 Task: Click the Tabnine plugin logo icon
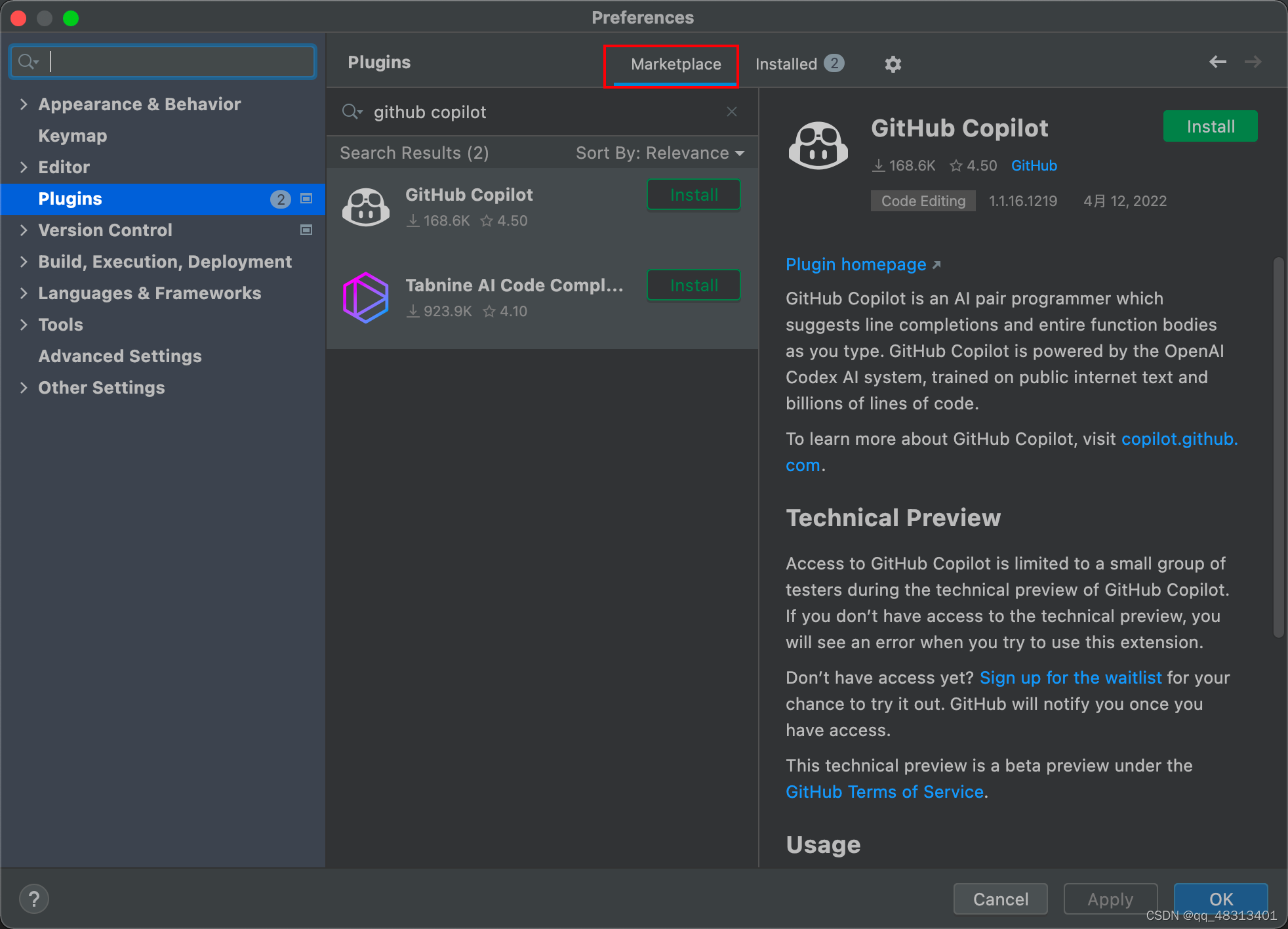click(366, 298)
